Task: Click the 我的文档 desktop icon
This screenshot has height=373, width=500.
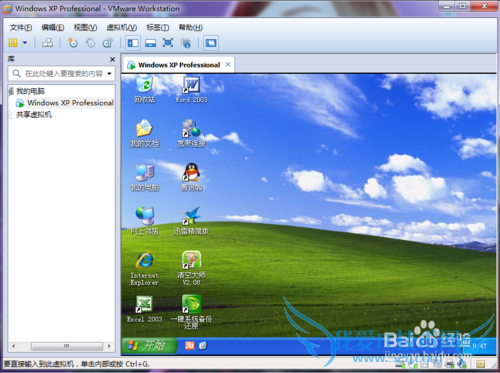Action: click(x=144, y=133)
